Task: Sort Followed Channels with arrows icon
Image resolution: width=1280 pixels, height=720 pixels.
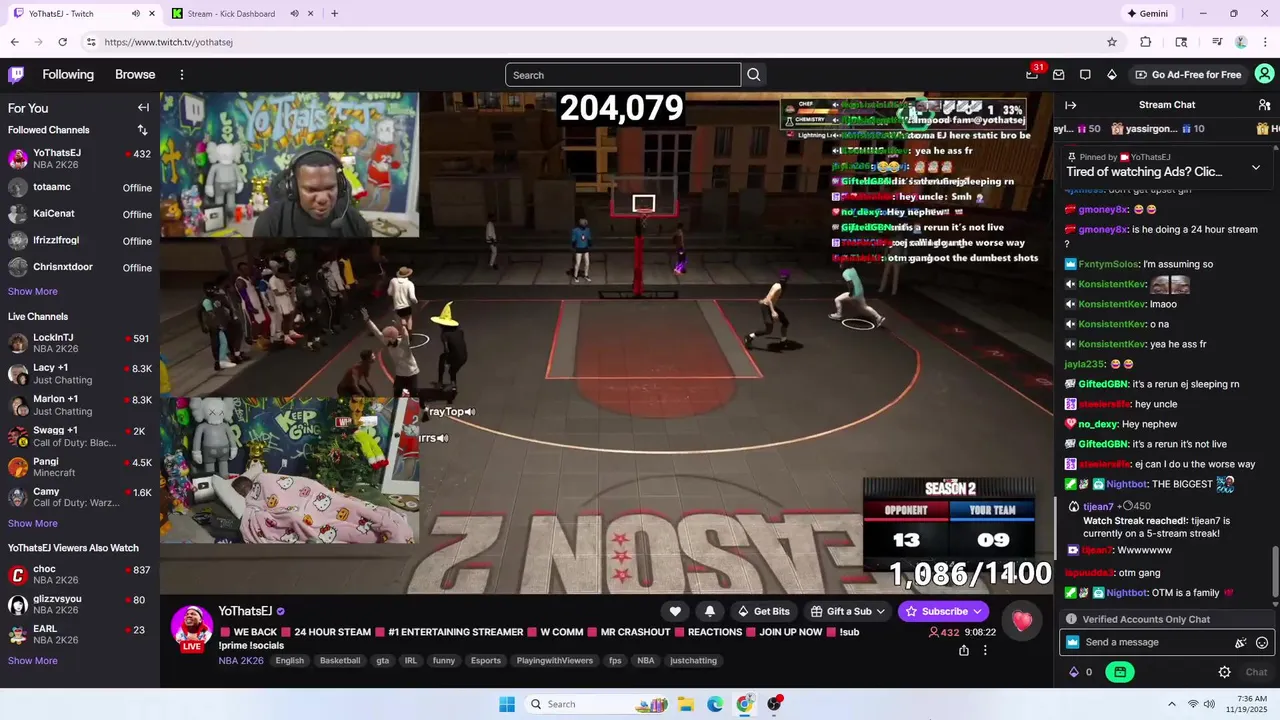Action: click(x=142, y=130)
